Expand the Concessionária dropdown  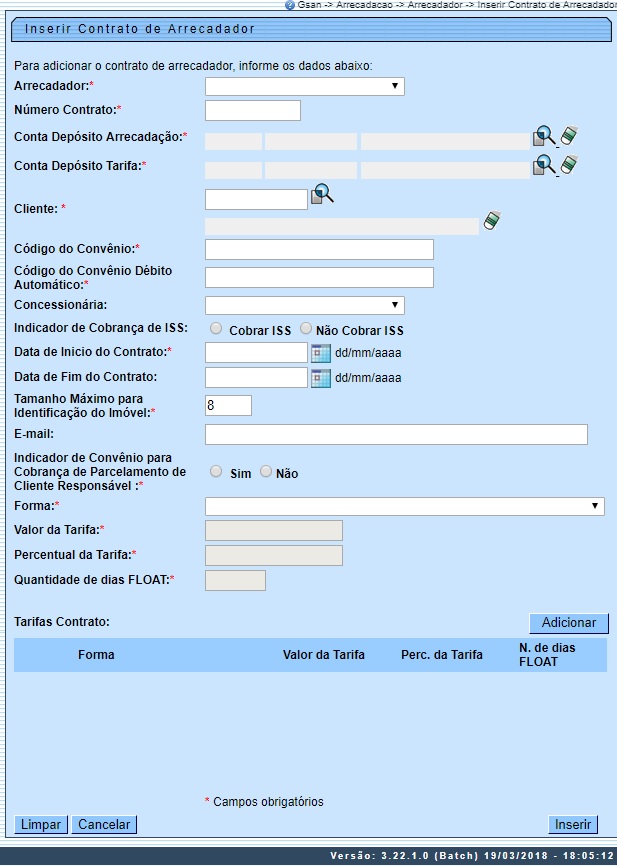pyautogui.click(x=305, y=305)
